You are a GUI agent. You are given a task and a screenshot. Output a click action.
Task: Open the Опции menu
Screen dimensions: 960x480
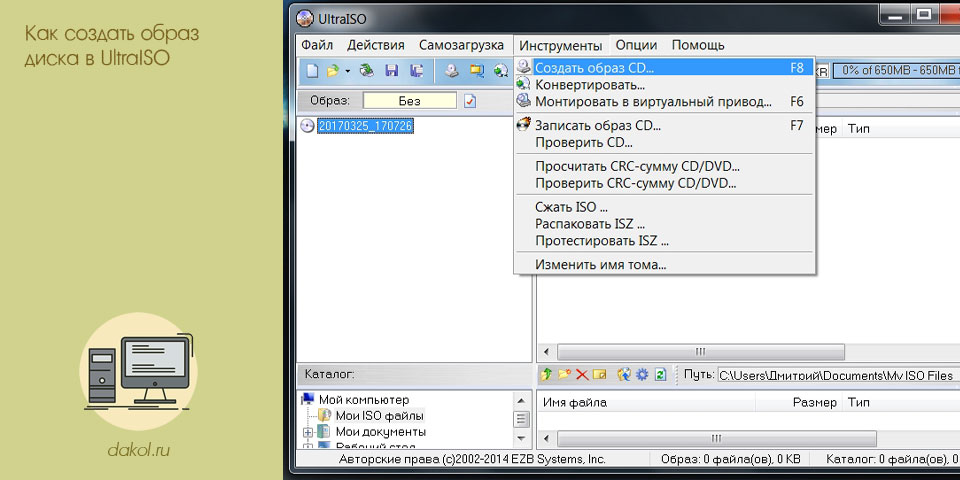636,45
